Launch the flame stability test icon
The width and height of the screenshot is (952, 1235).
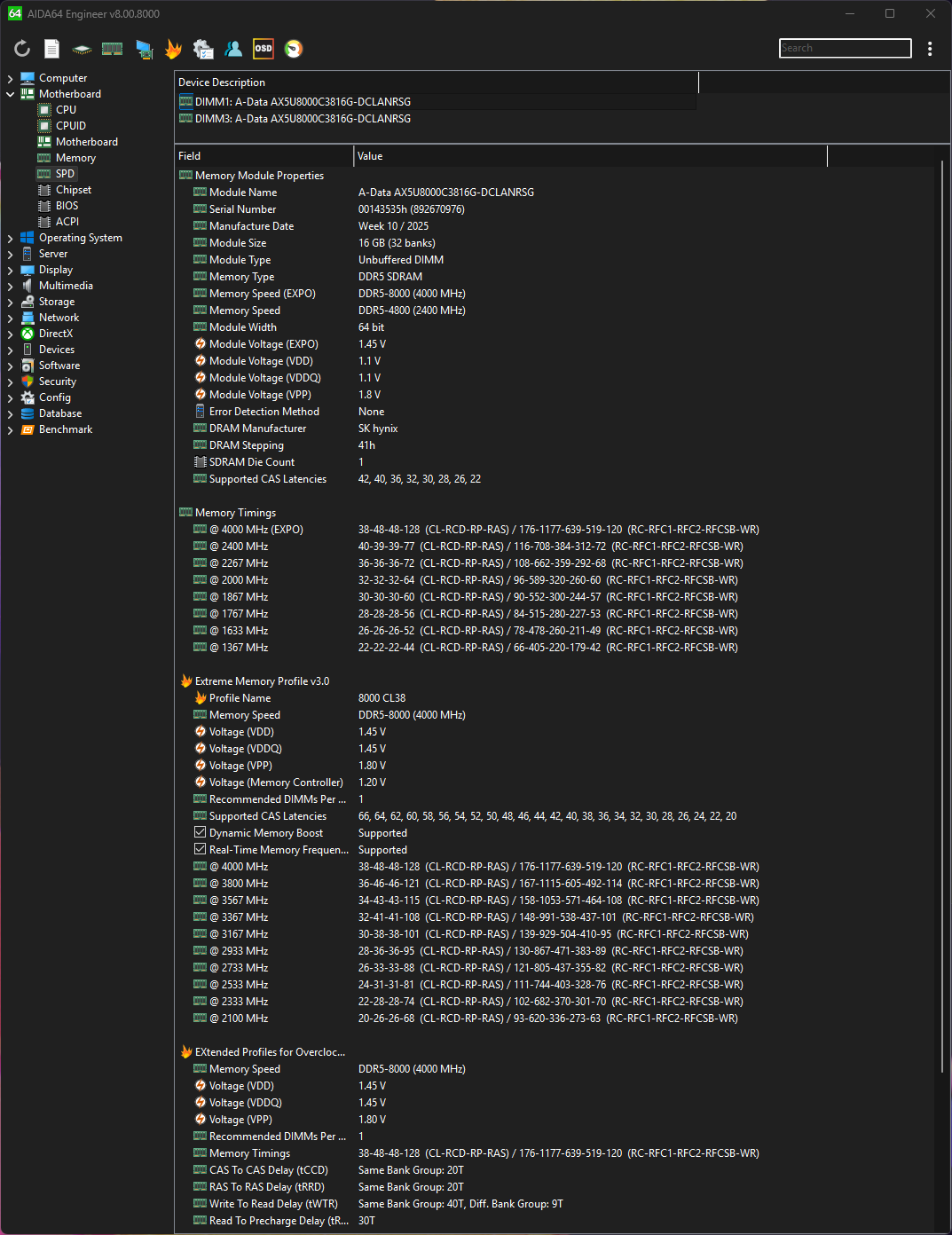point(174,49)
